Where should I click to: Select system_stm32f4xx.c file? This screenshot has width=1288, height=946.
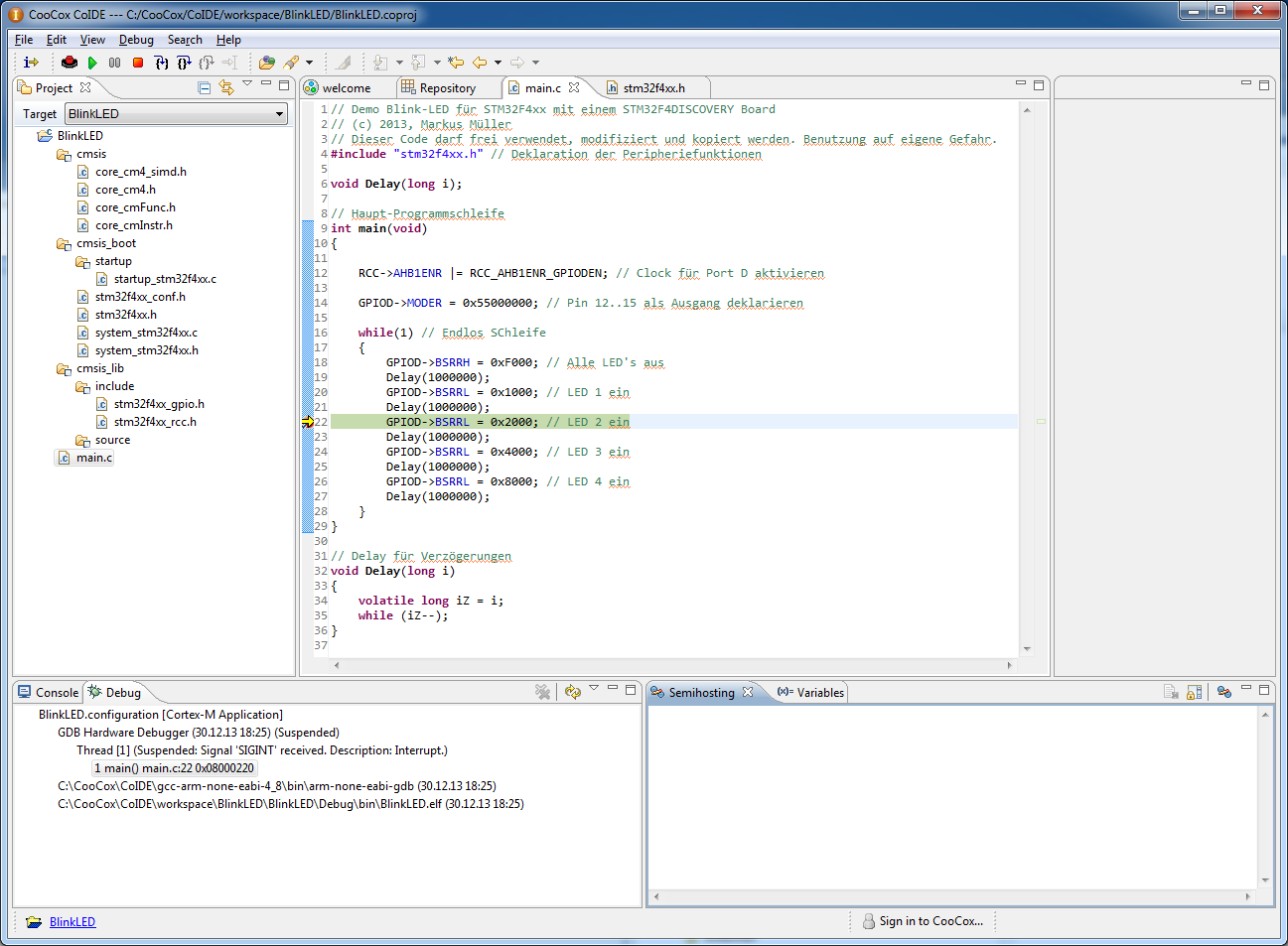(x=146, y=333)
